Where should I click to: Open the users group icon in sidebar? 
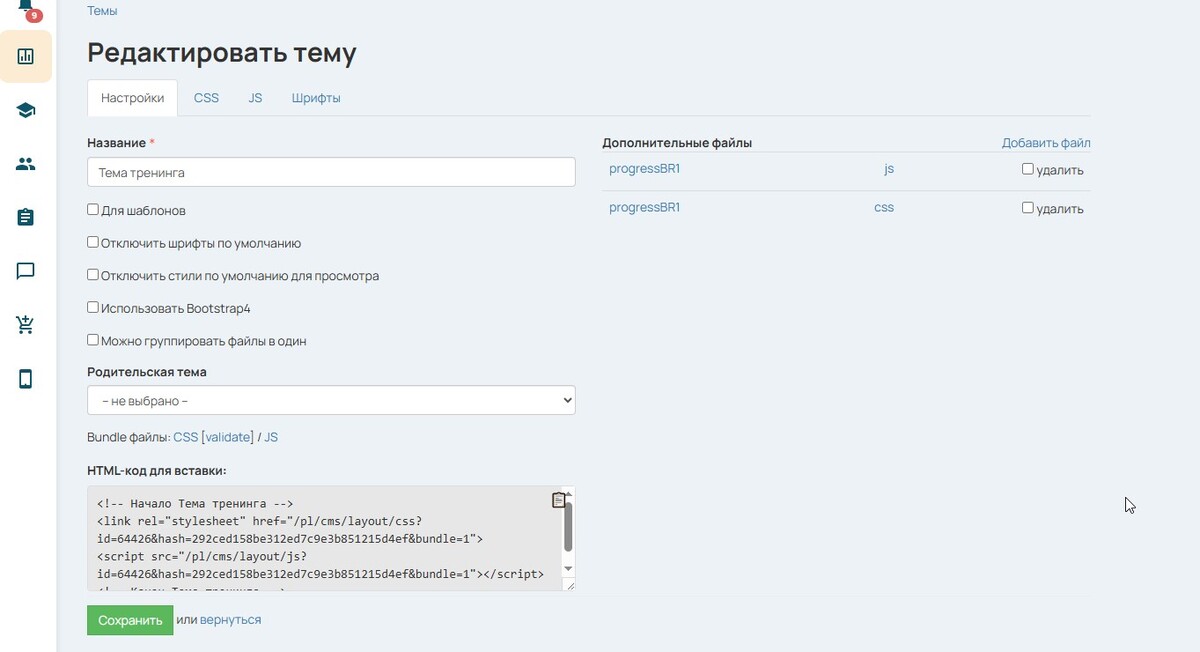26,164
